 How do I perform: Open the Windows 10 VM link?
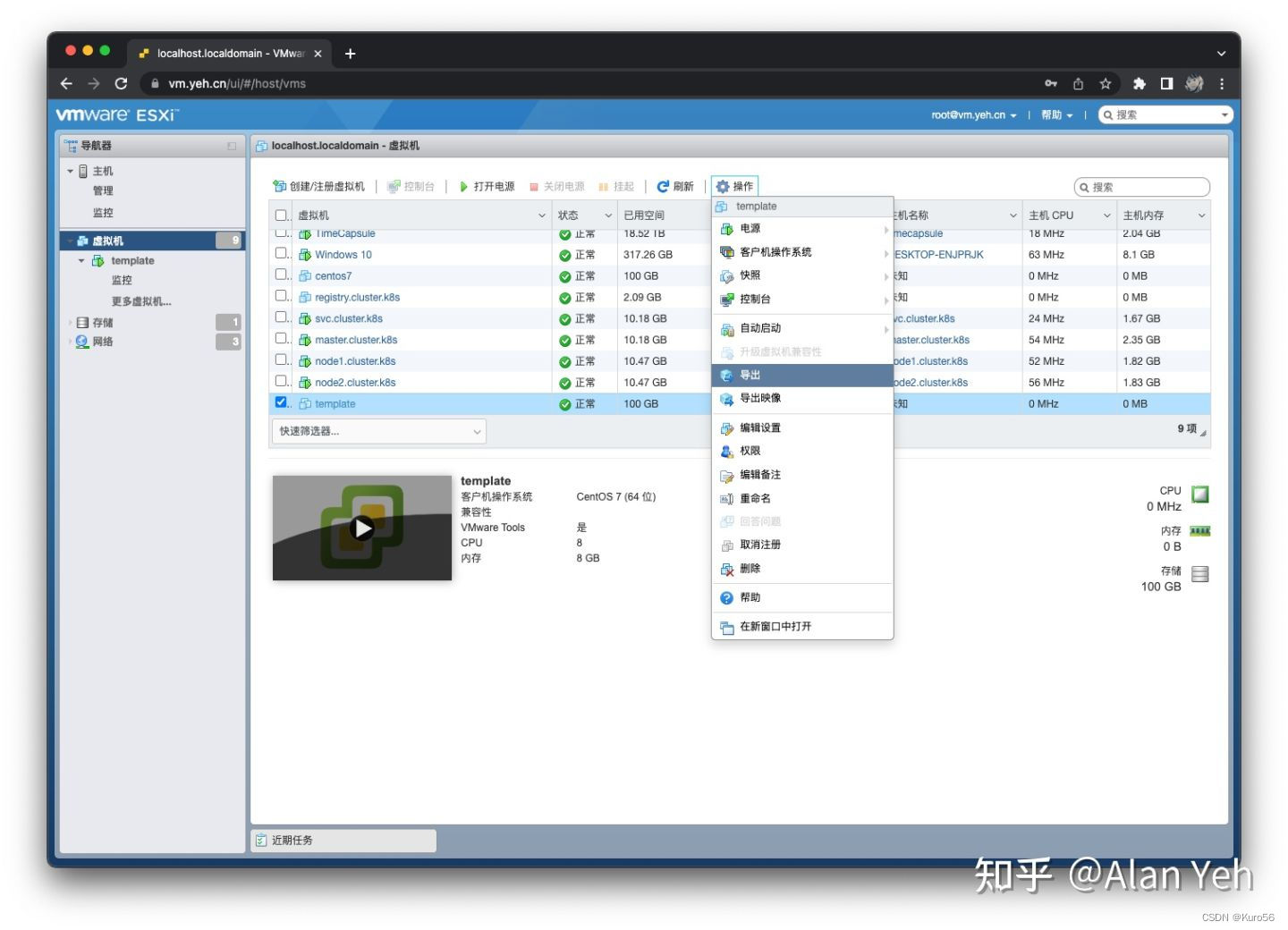(x=343, y=255)
